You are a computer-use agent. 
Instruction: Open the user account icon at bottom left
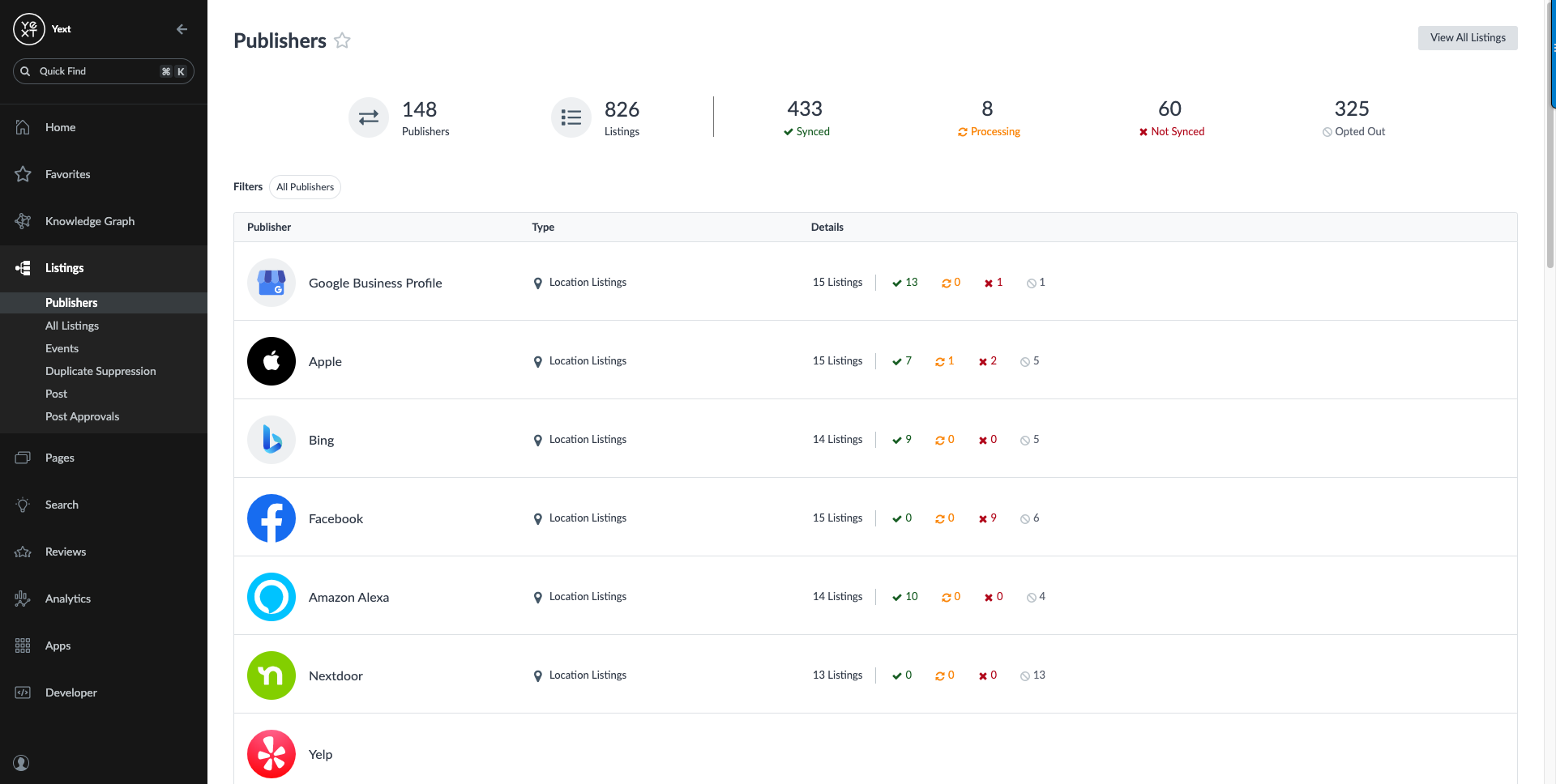[21, 762]
